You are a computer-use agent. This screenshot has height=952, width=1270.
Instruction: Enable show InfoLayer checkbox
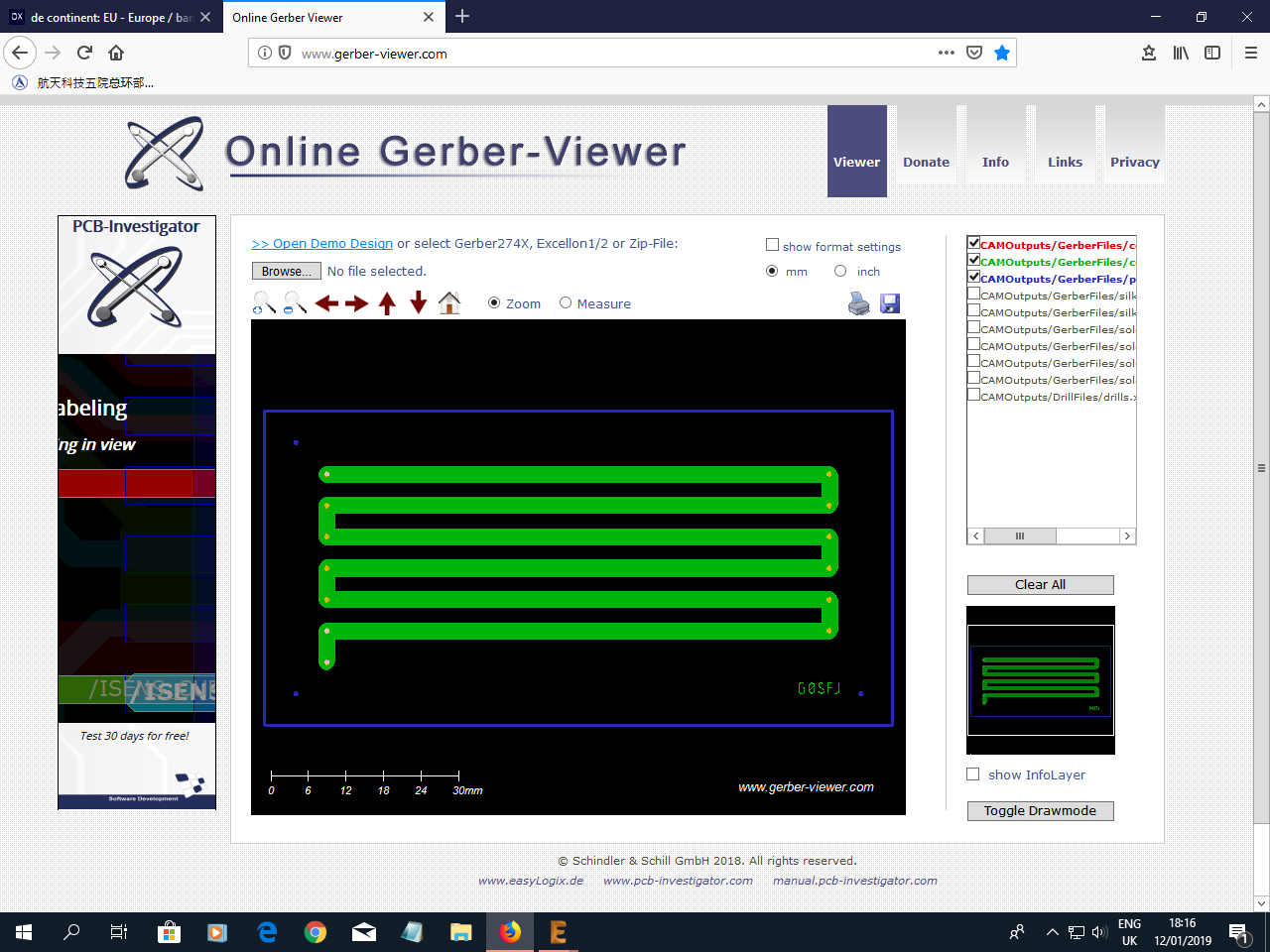pos(973,774)
